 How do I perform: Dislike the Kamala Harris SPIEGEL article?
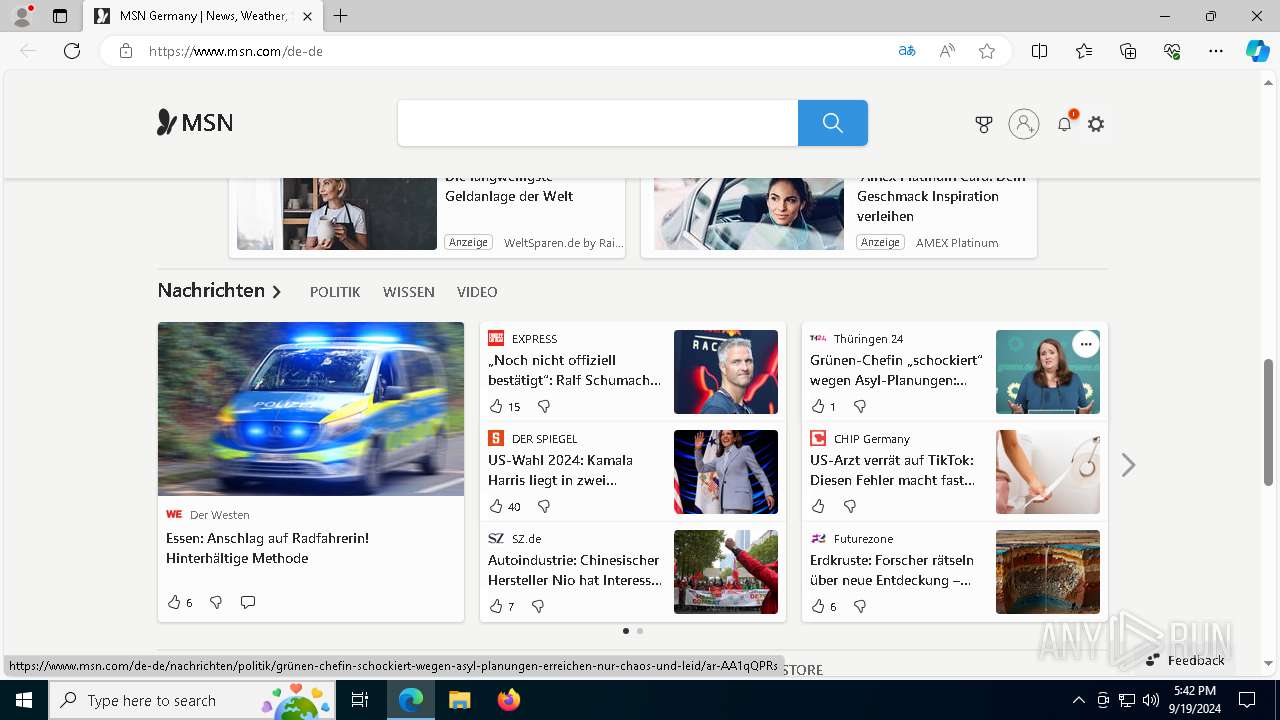544,506
